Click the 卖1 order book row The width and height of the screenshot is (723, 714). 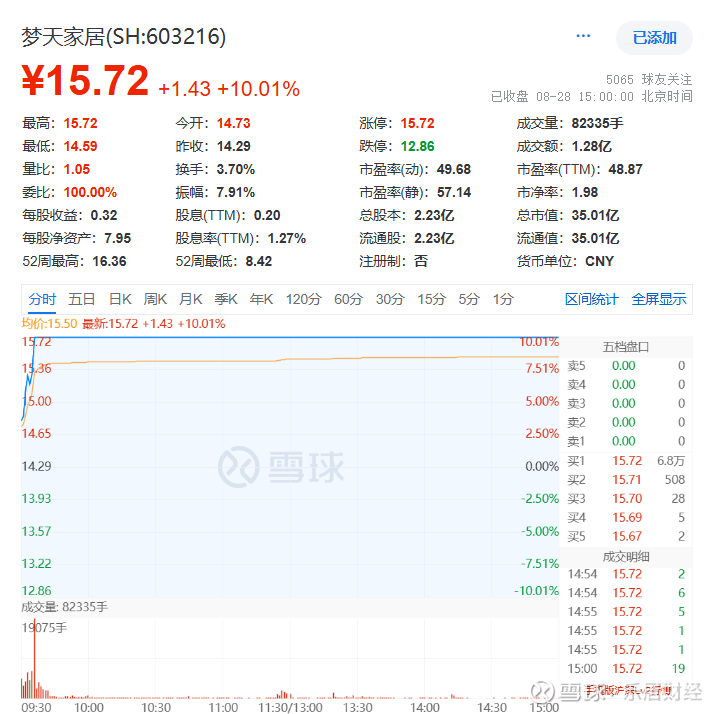click(626, 441)
